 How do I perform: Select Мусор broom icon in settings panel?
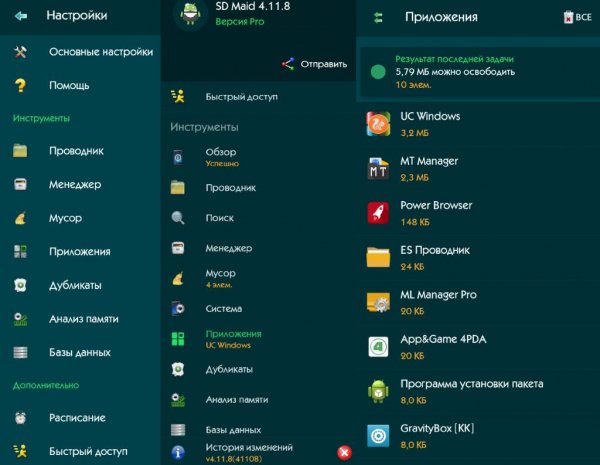20,218
